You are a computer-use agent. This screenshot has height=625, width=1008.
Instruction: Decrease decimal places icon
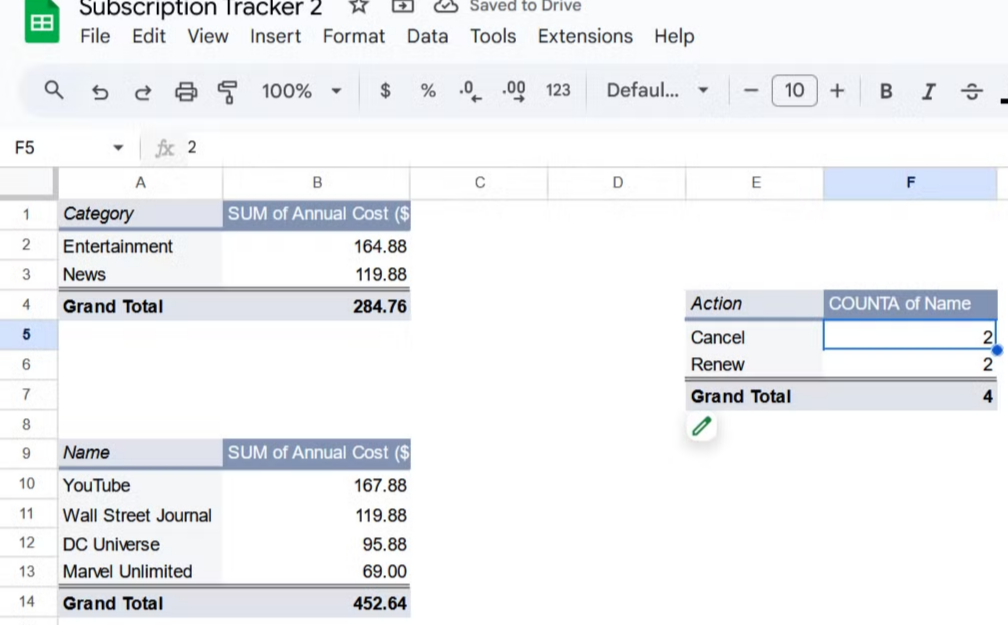click(x=471, y=91)
